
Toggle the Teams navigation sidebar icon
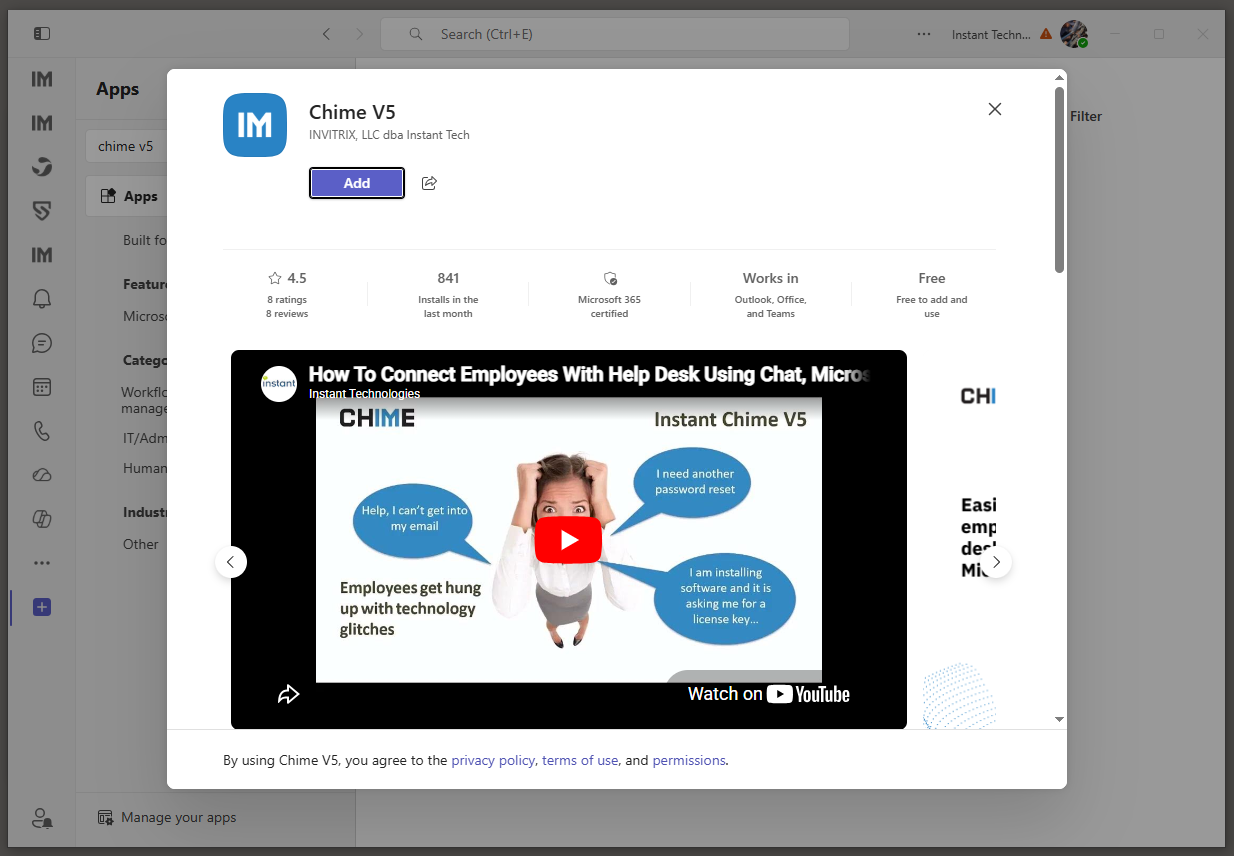tap(42, 33)
